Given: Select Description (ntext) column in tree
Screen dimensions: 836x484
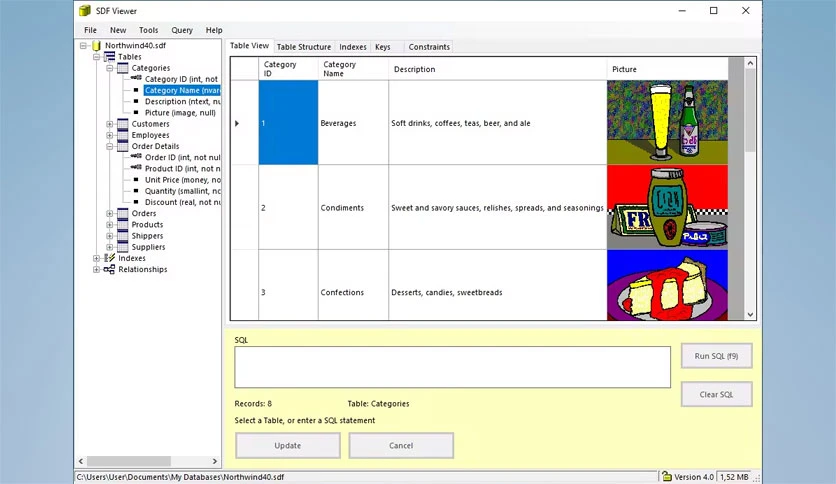Looking at the screenshot, I should [182, 101].
